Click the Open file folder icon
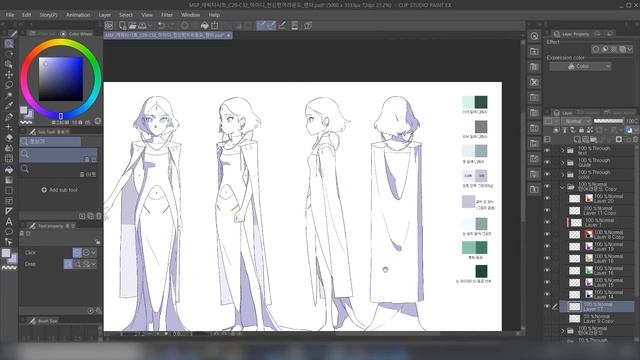This screenshot has width=640, height=360. pos(132,26)
